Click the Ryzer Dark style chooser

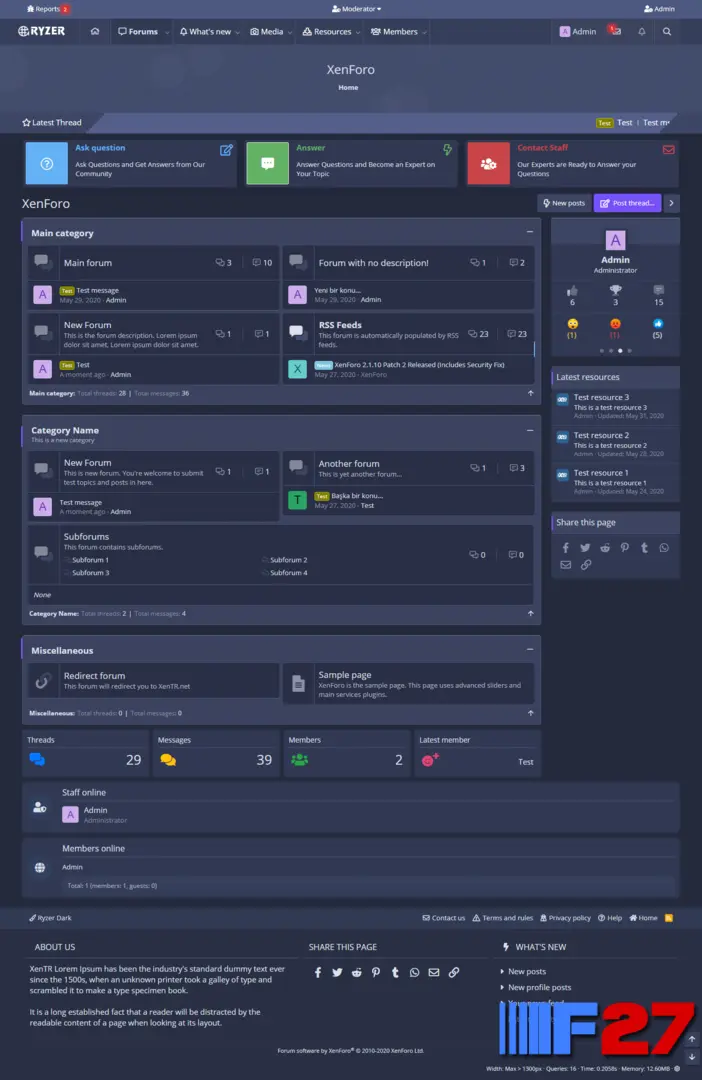pyautogui.click(x=50, y=918)
